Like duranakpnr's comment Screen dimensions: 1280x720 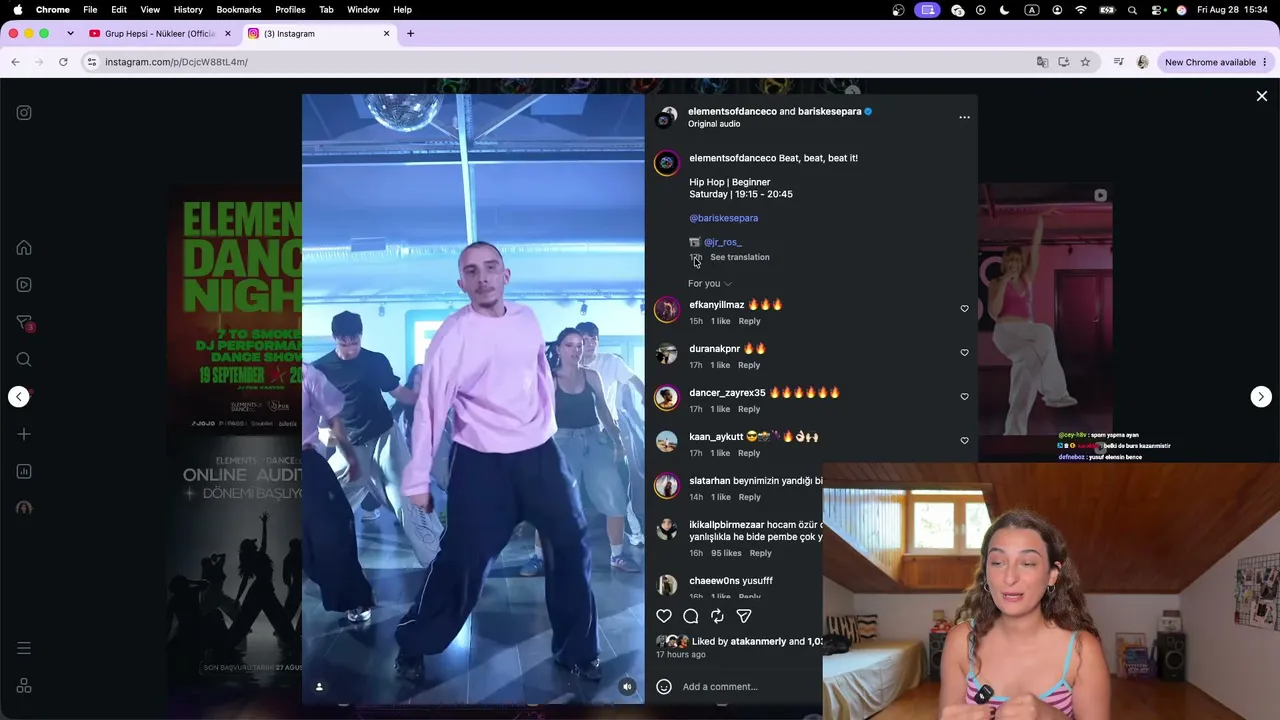(964, 353)
